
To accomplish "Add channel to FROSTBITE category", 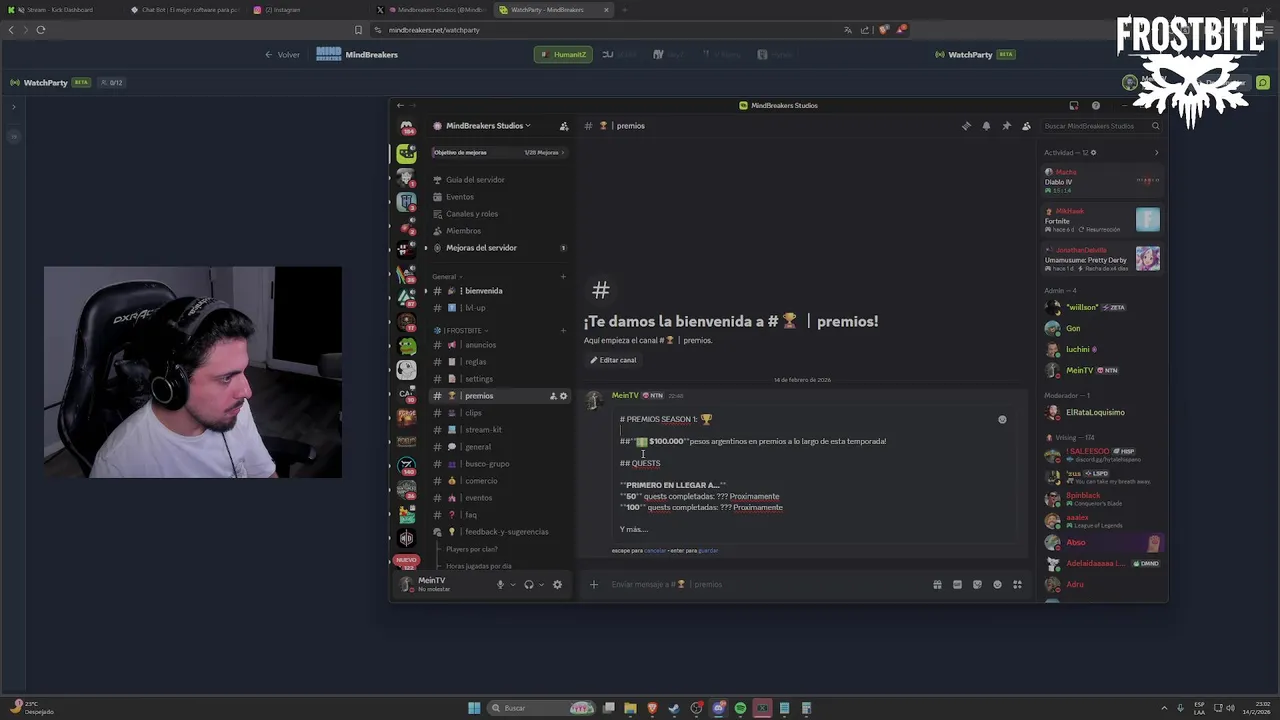I will 563,331.
